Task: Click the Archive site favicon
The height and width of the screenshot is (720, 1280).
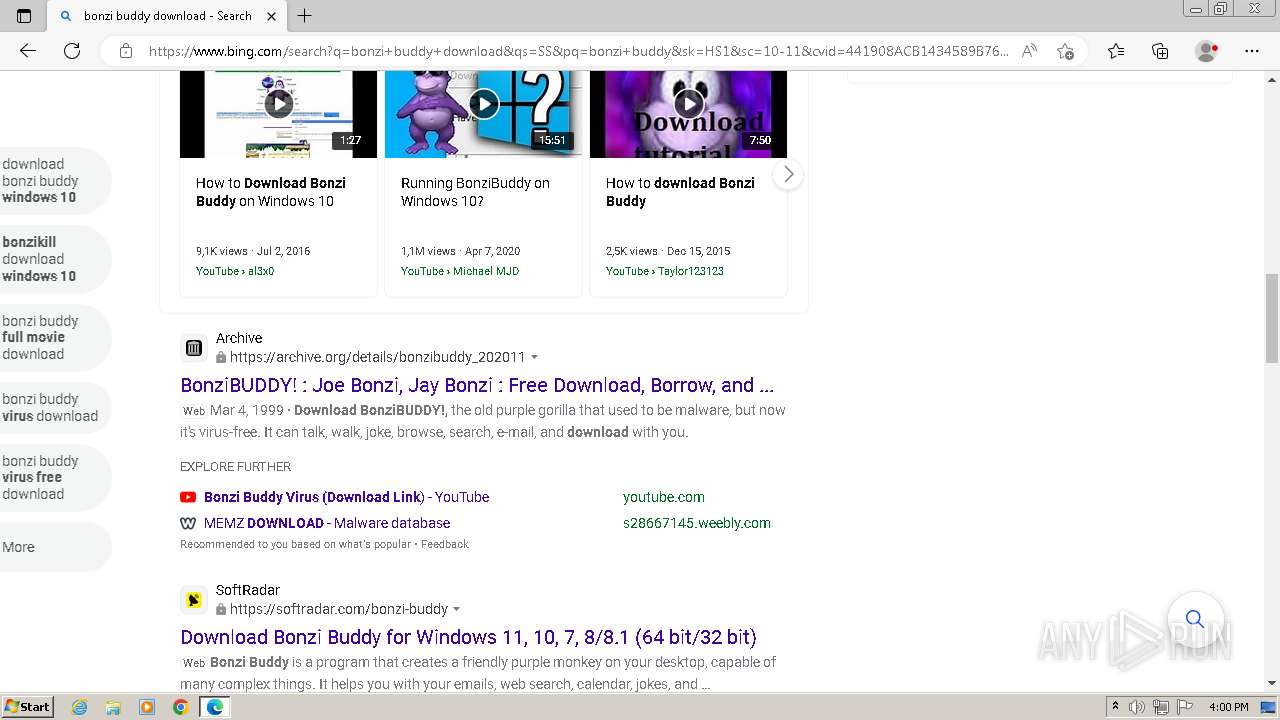Action: [194, 348]
